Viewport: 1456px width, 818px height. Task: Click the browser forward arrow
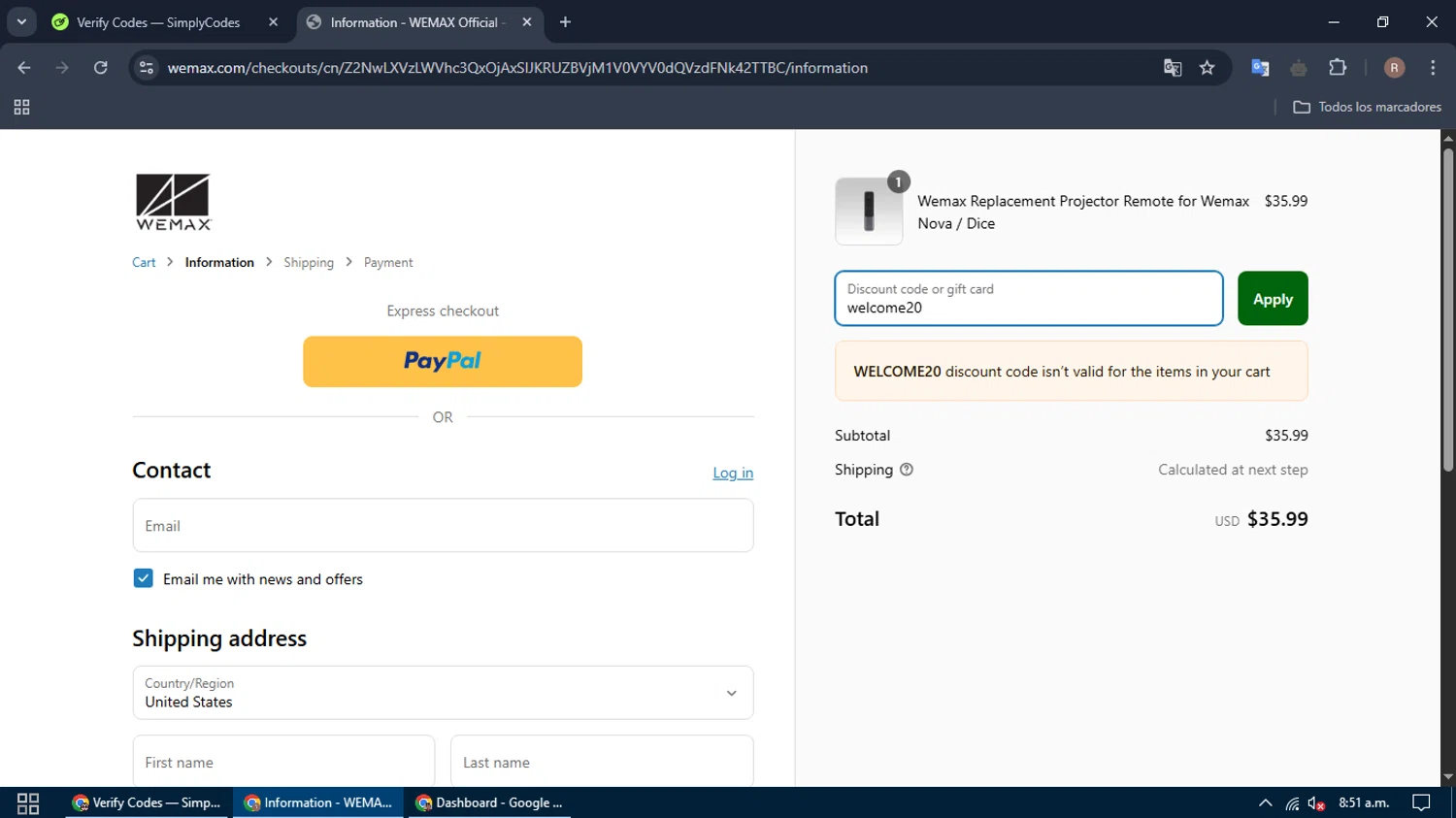(62, 68)
